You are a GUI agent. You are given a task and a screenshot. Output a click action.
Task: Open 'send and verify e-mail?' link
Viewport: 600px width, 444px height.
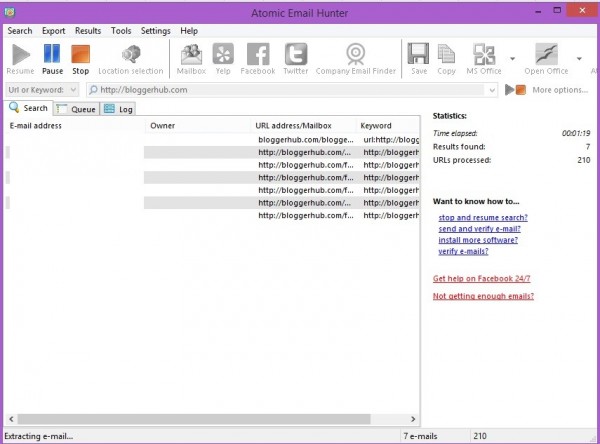pyautogui.click(x=479, y=229)
